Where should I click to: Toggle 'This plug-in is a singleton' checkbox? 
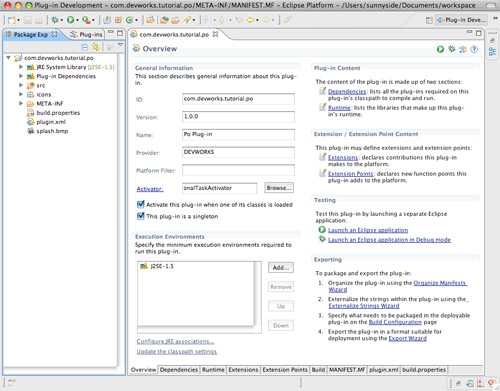click(141, 216)
